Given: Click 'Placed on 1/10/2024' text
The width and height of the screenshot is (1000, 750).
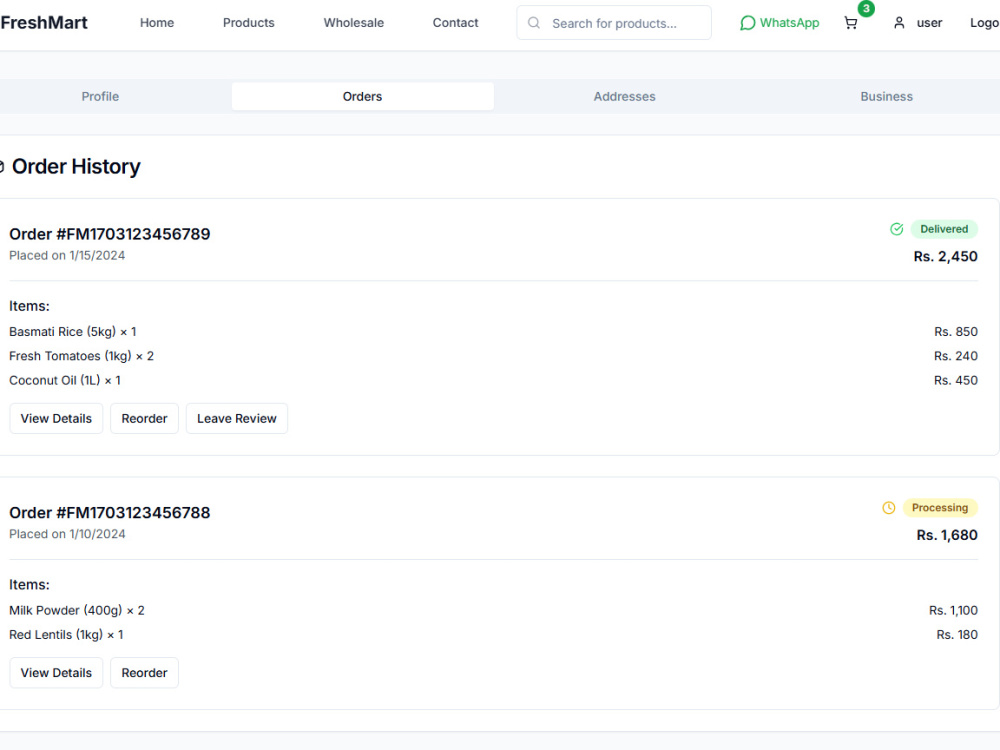Looking at the screenshot, I should coord(67,534).
